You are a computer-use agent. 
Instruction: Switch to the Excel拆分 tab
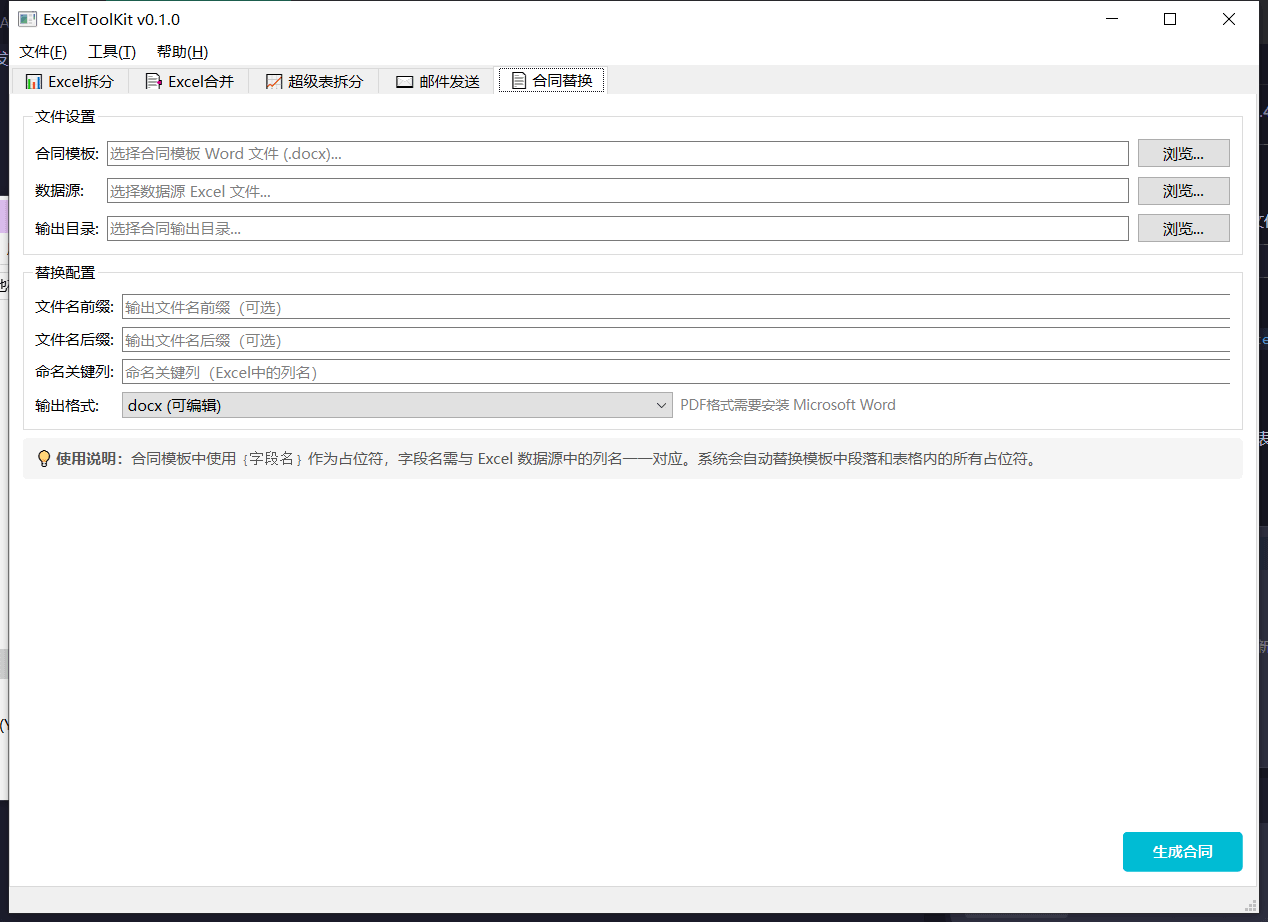coord(70,82)
